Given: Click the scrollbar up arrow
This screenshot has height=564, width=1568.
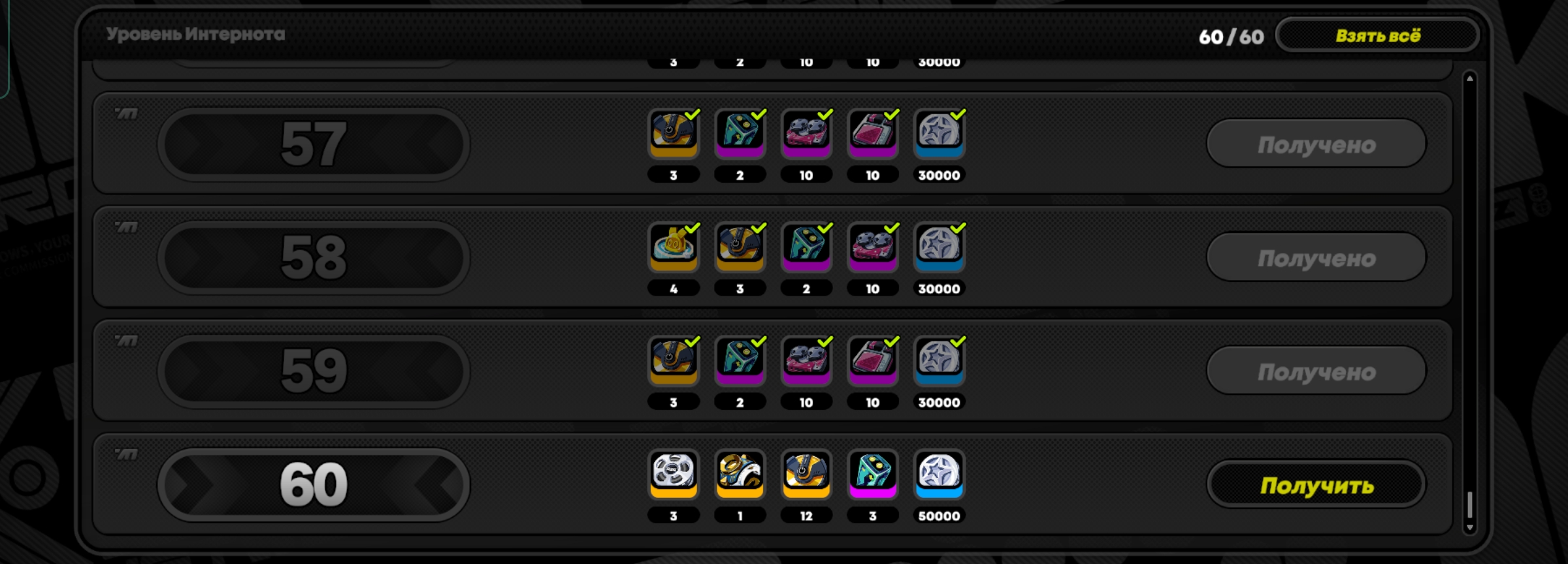Looking at the screenshot, I should click(1469, 78).
